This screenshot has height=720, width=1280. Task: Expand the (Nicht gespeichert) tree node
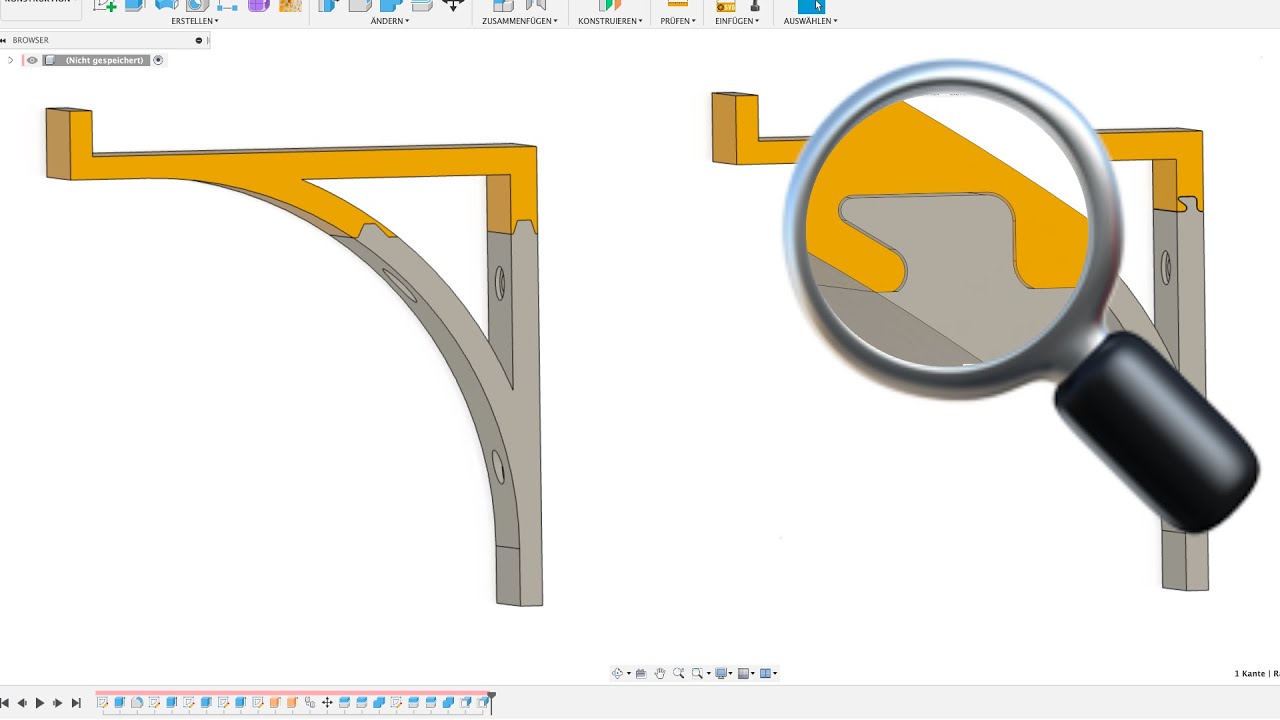point(10,60)
